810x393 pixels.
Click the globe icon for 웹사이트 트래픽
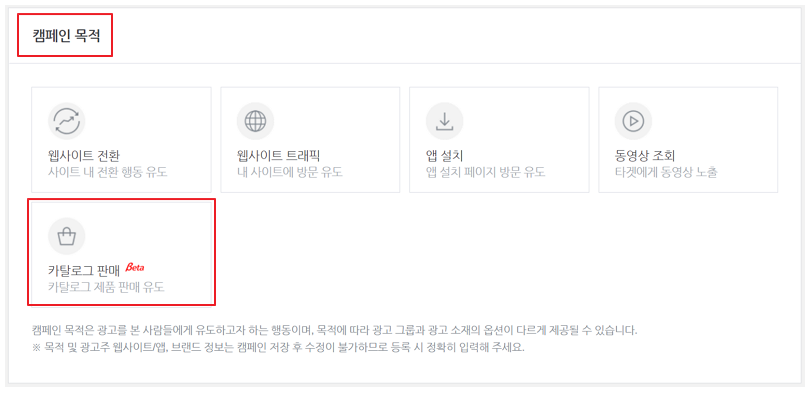point(255,121)
